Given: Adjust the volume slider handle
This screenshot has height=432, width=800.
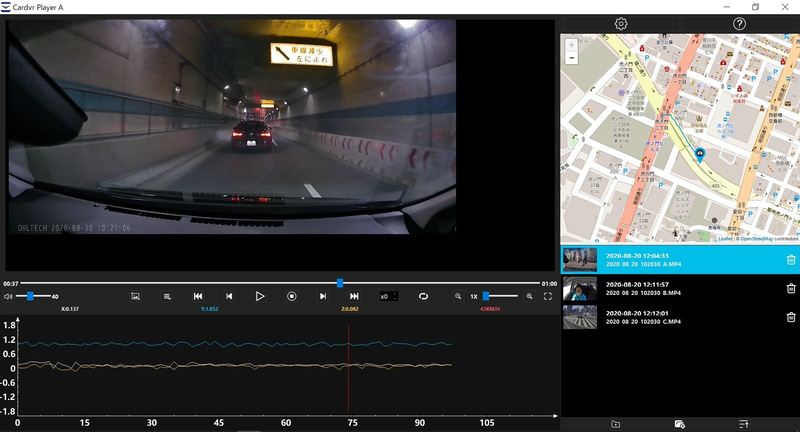Looking at the screenshot, I should 30,296.
